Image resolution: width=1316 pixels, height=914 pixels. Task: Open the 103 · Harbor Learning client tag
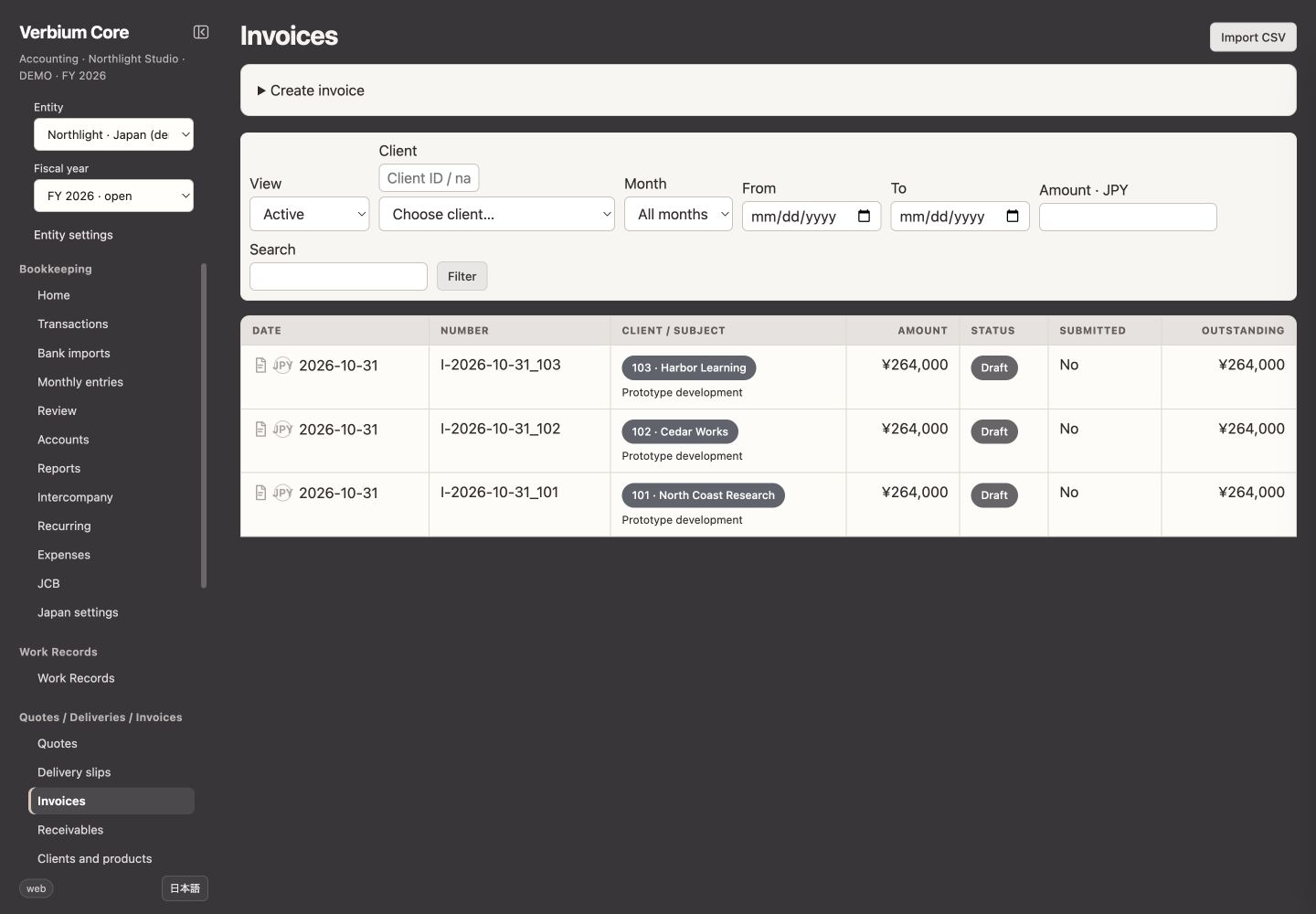click(x=689, y=367)
